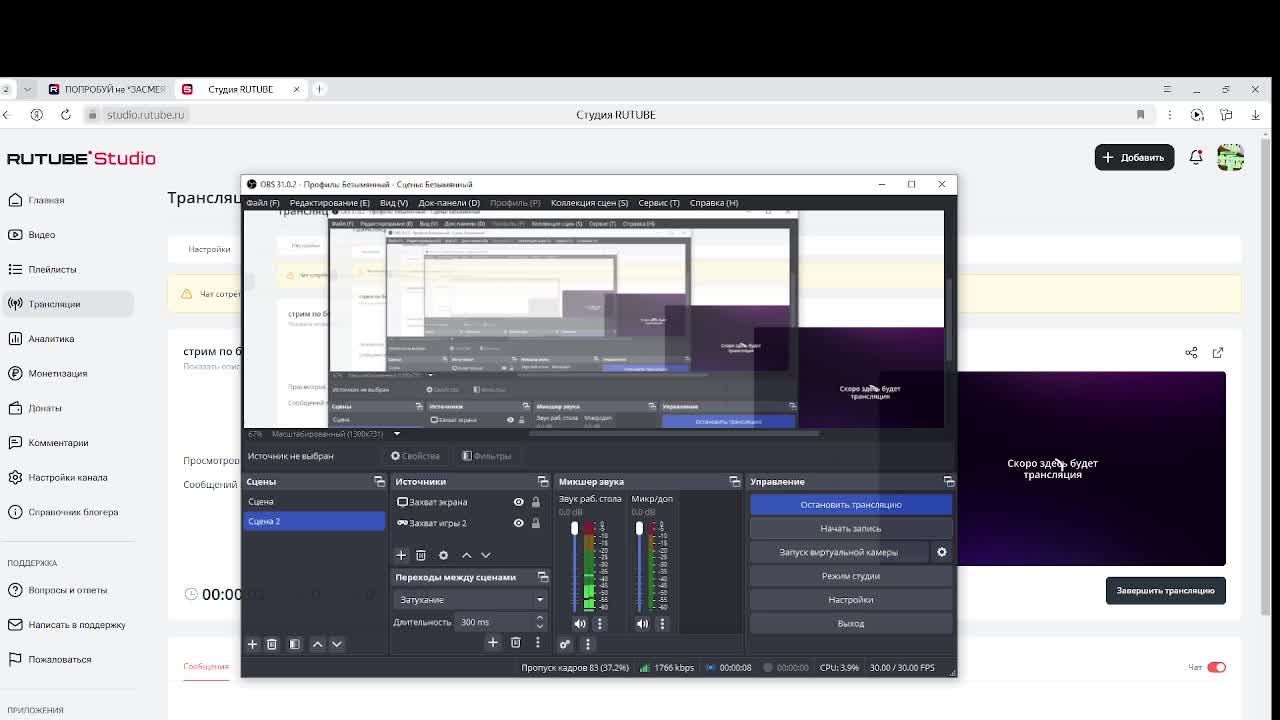Undock the Микшер звука panel
This screenshot has width=1280, height=720.
[x=735, y=482]
